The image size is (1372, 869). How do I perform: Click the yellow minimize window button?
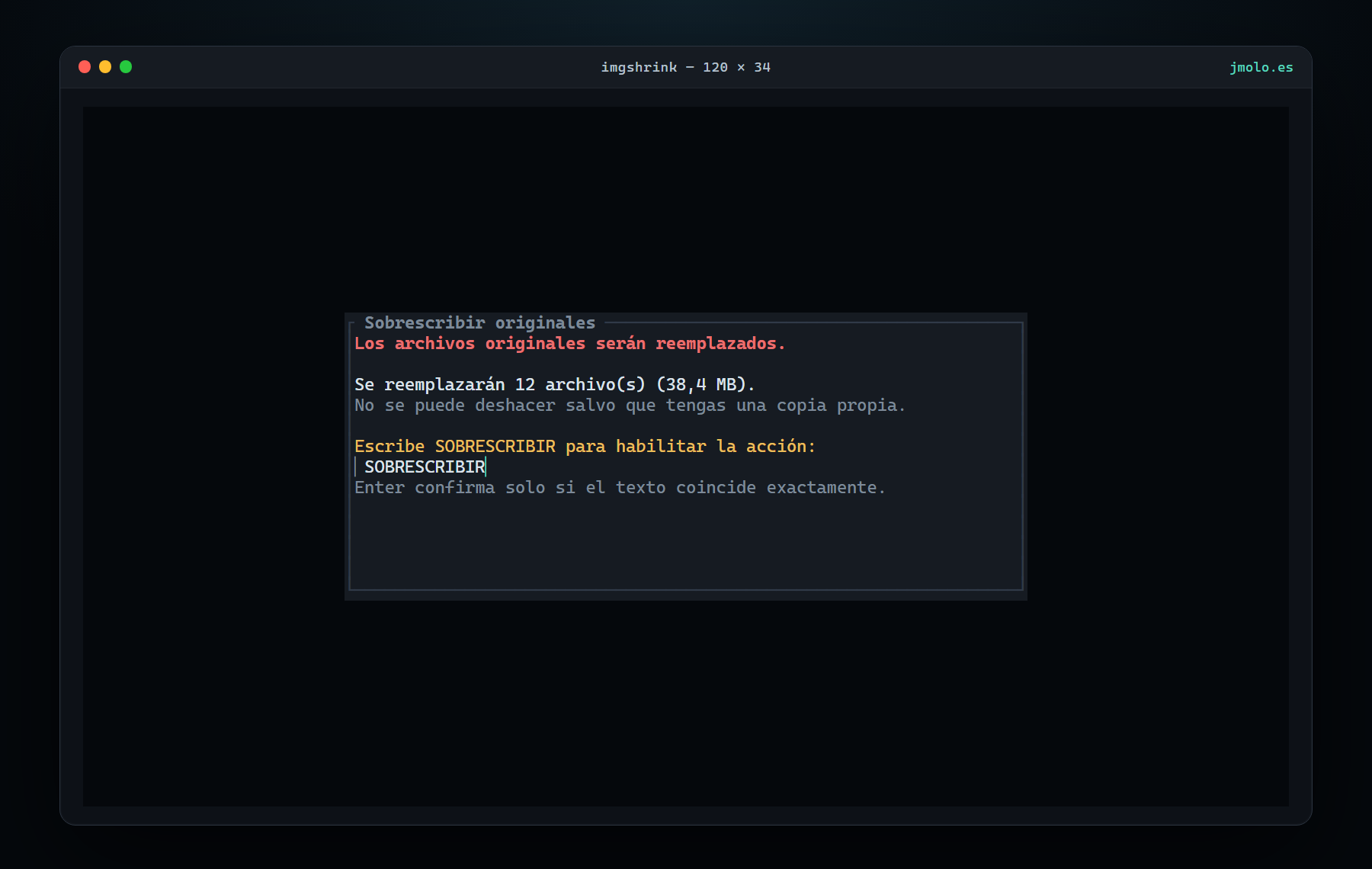pos(105,67)
